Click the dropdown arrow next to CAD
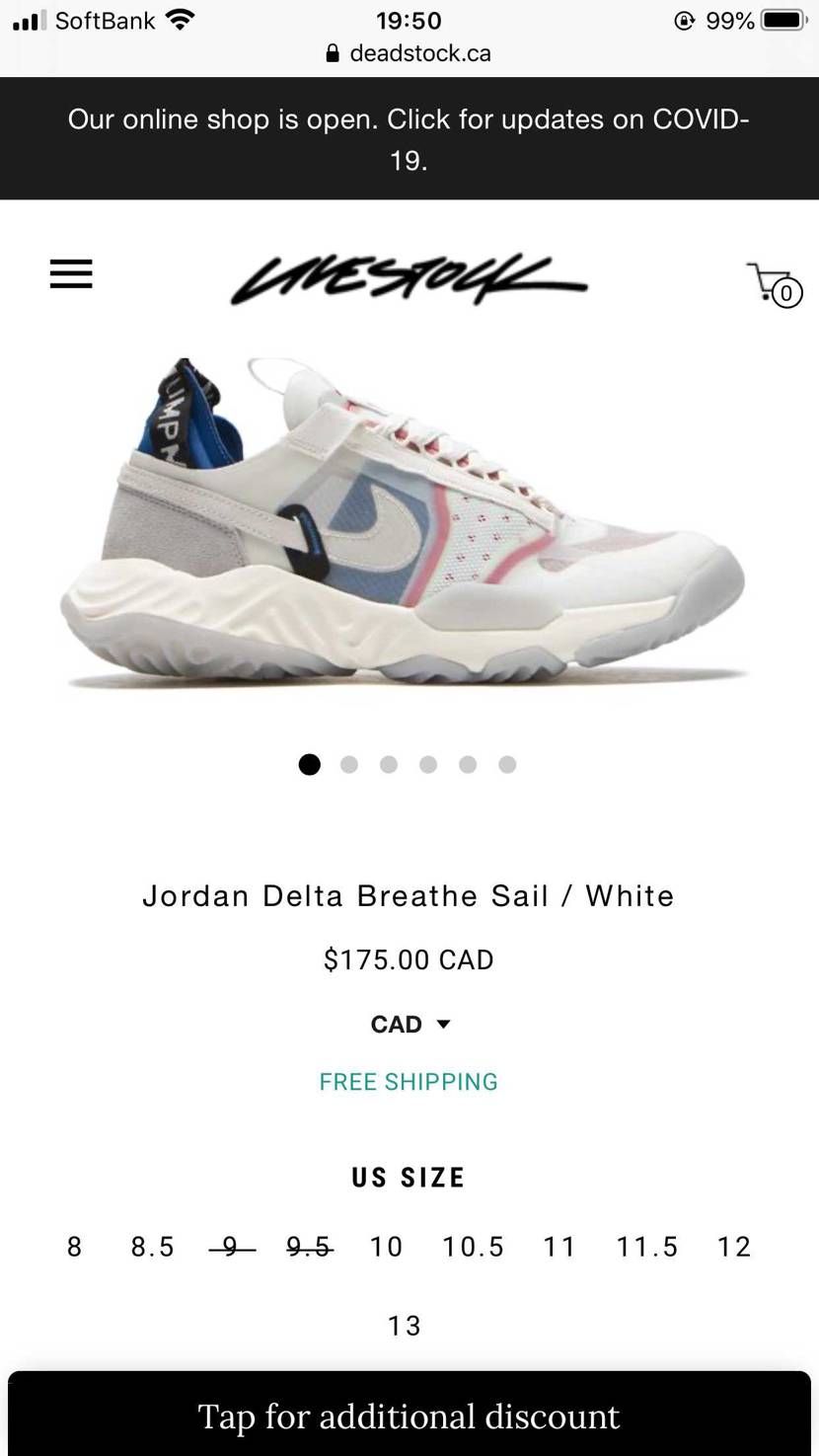 (443, 1025)
